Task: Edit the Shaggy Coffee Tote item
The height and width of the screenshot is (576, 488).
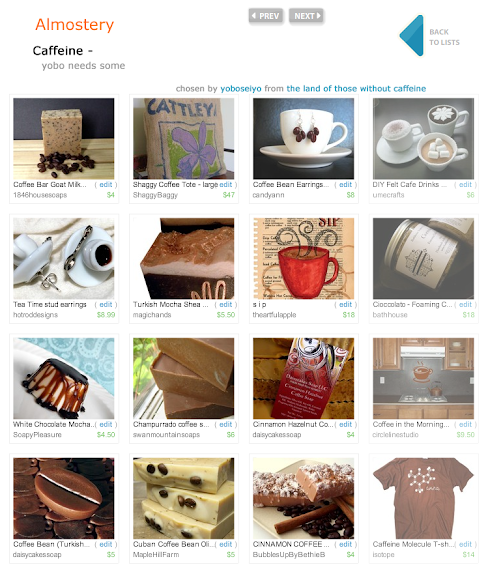Action: tap(226, 184)
